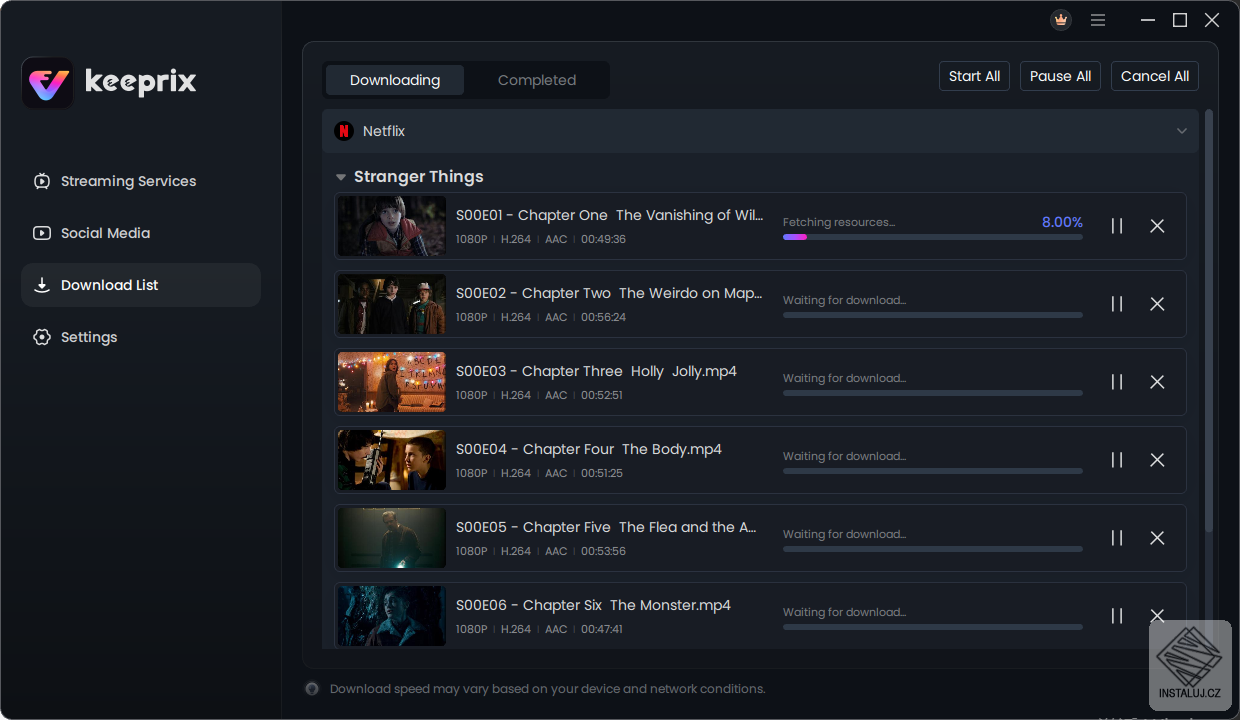Click the Chapter Six The Monster thumbnail
The height and width of the screenshot is (720, 1240).
click(x=392, y=616)
